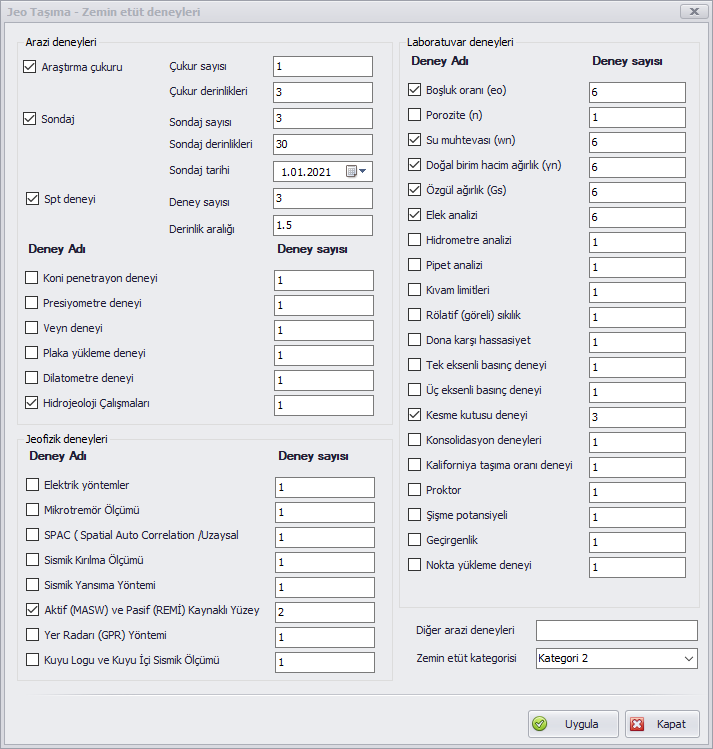The width and height of the screenshot is (713, 749).
Task: Uncheck Kesme kutusu deneyi checkbox
Action: pos(415,415)
